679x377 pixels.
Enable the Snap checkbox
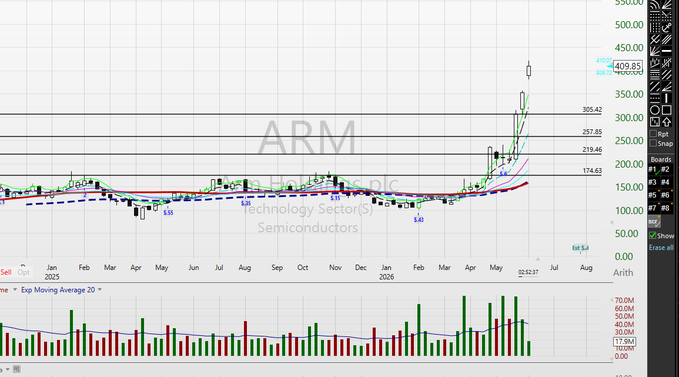point(653,143)
